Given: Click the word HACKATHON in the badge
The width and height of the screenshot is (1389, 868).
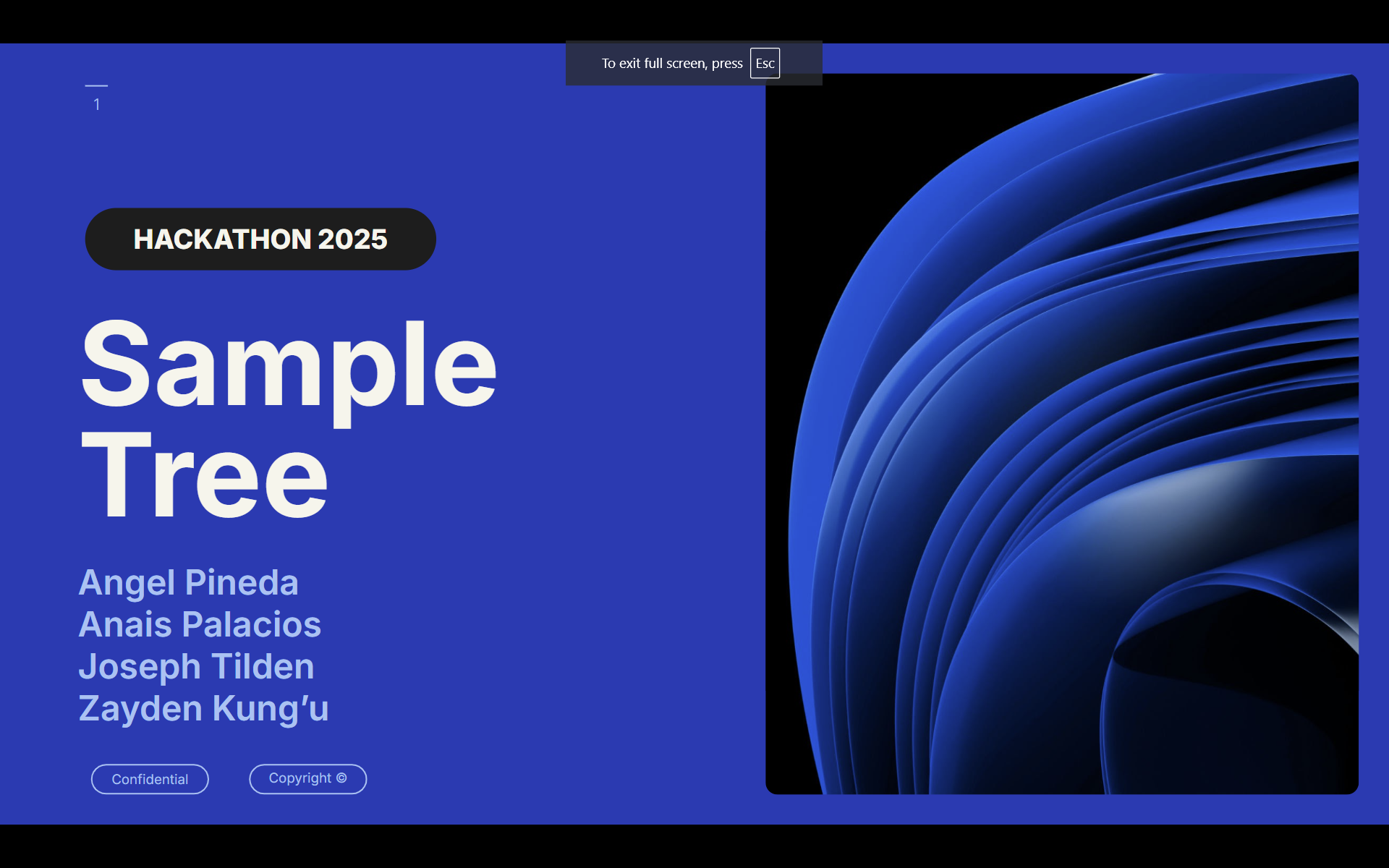Looking at the screenshot, I should [222, 239].
